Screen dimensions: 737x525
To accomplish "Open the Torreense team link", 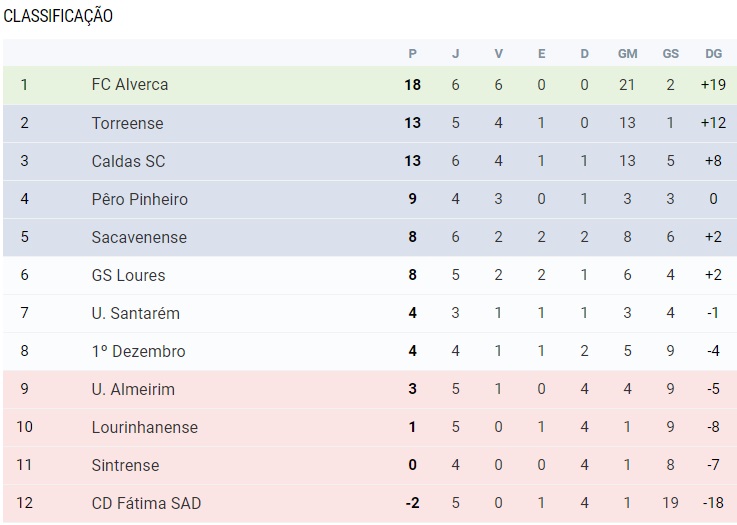I will pos(127,123).
